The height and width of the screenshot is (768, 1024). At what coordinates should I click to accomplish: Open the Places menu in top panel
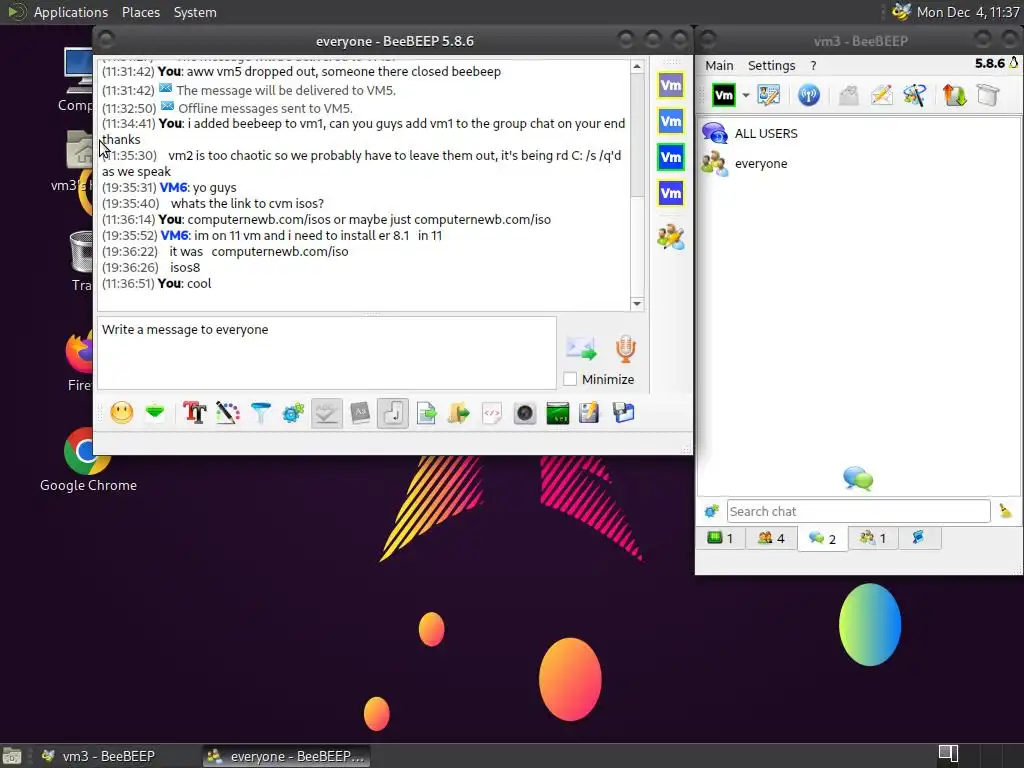(x=140, y=12)
